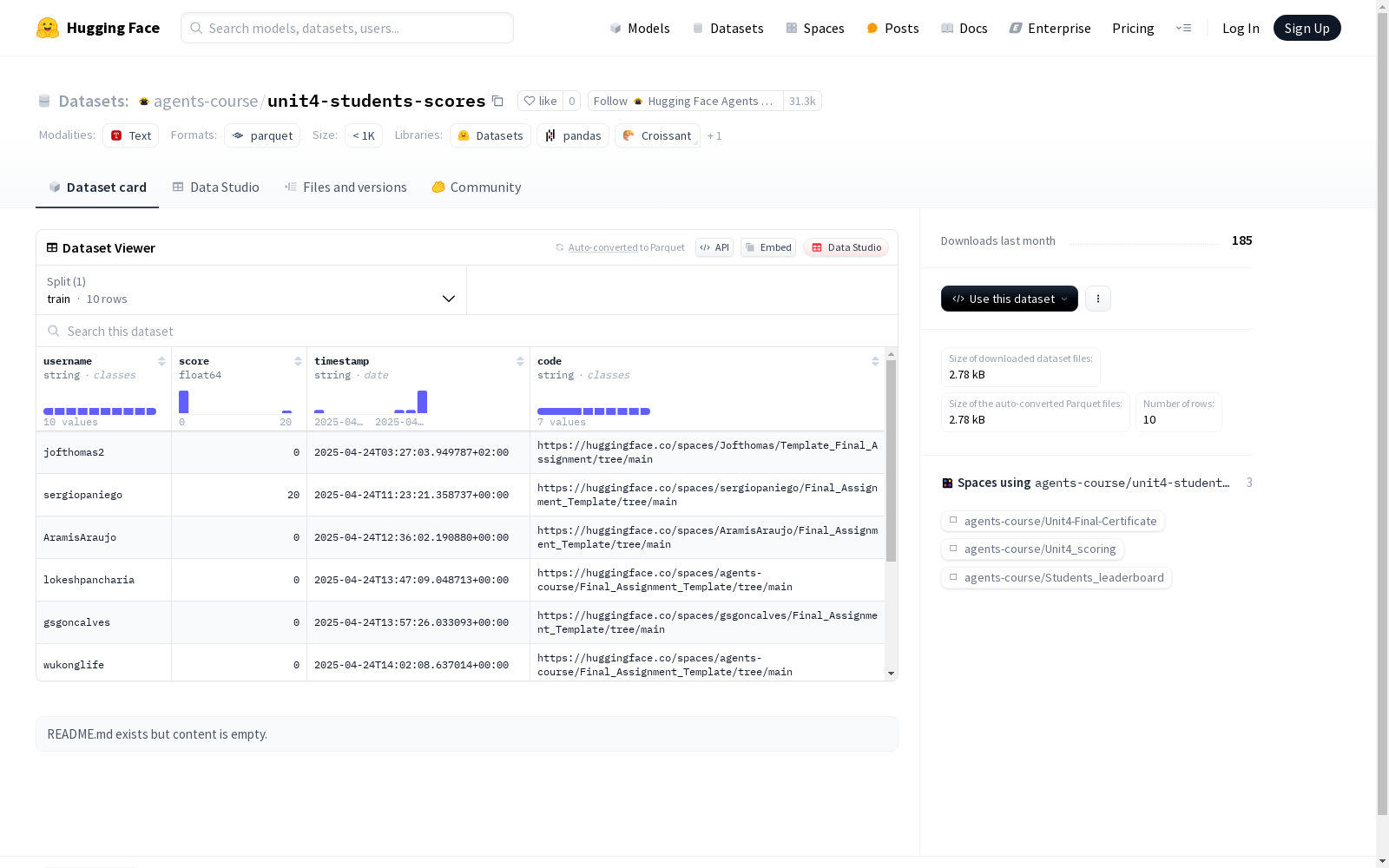
Task: Click the score value 20 cell
Action: 239,495
